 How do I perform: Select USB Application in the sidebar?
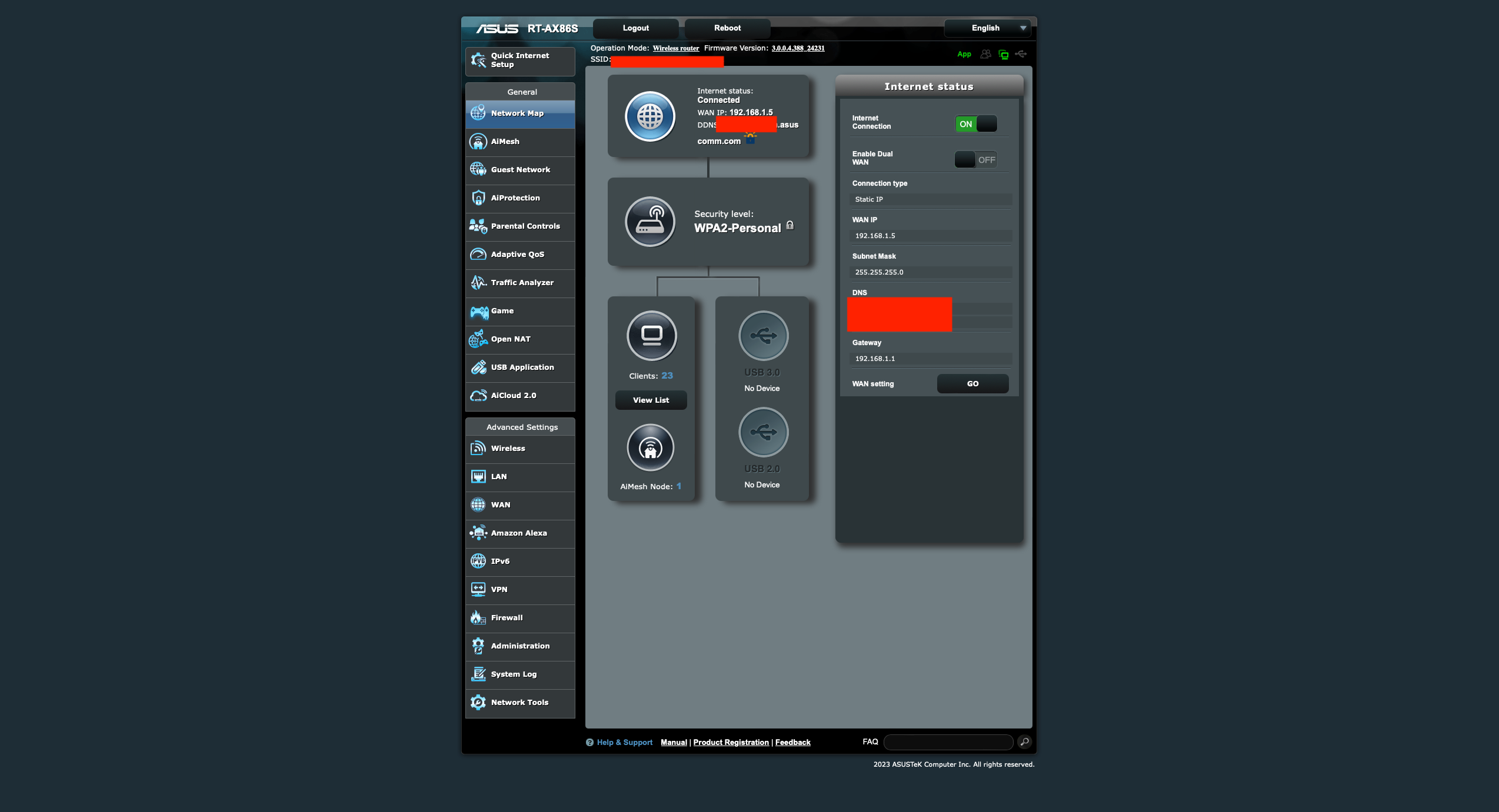pos(522,367)
